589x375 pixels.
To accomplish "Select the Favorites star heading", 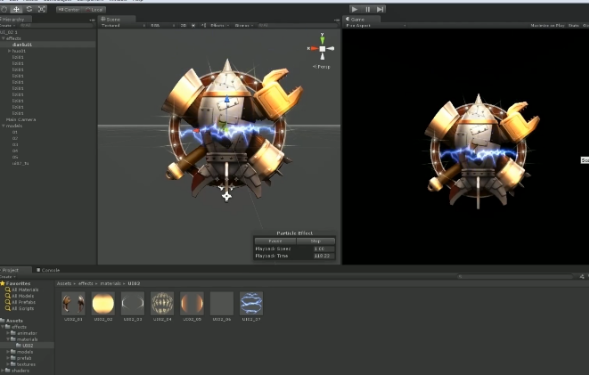I will 15,283.
